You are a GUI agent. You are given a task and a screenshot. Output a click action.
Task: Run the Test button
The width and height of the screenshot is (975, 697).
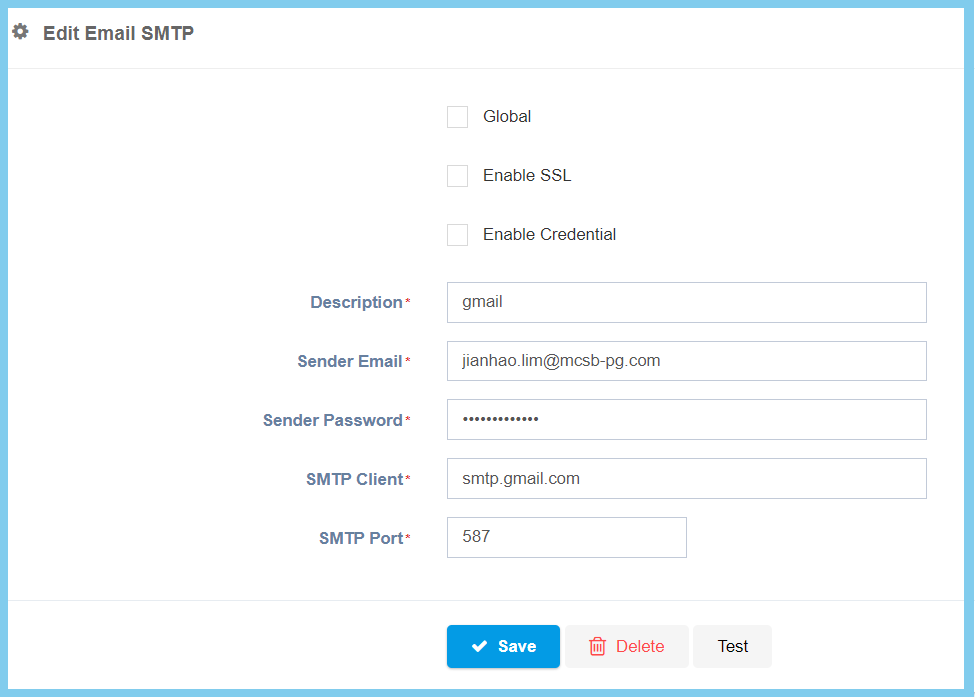point(732,646)
